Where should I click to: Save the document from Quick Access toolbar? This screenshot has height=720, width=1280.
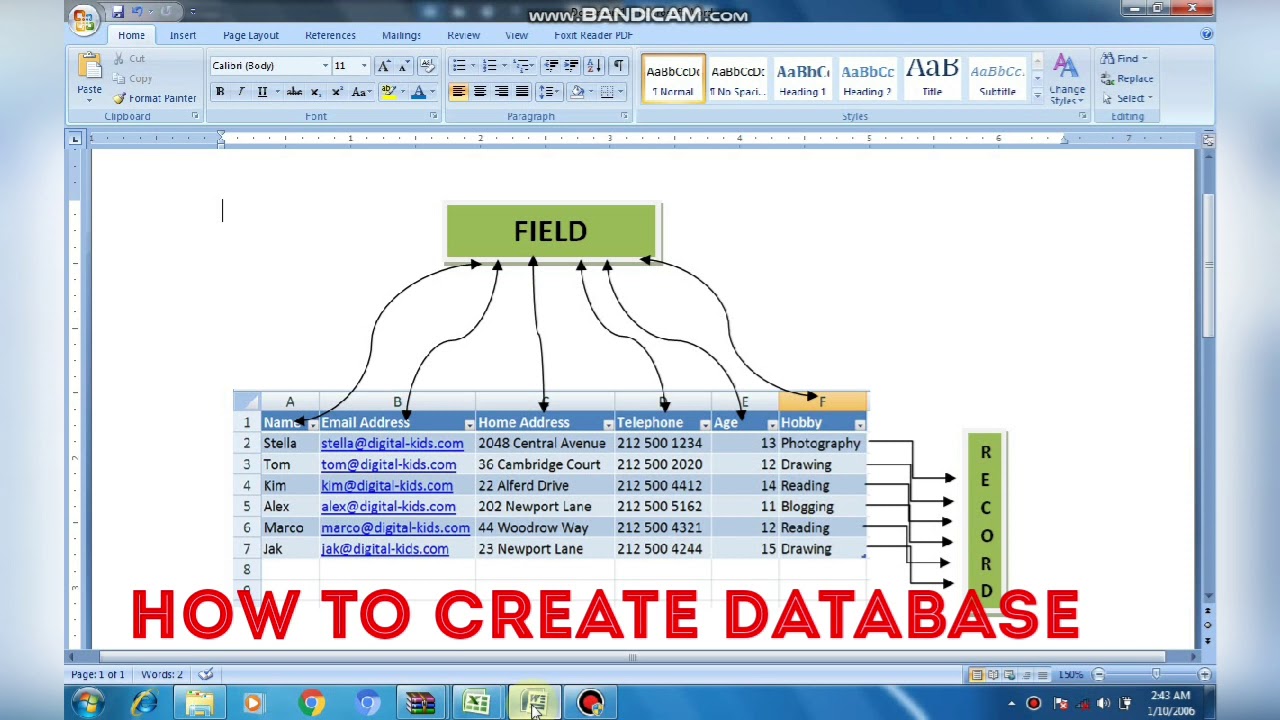click(118, 12)
